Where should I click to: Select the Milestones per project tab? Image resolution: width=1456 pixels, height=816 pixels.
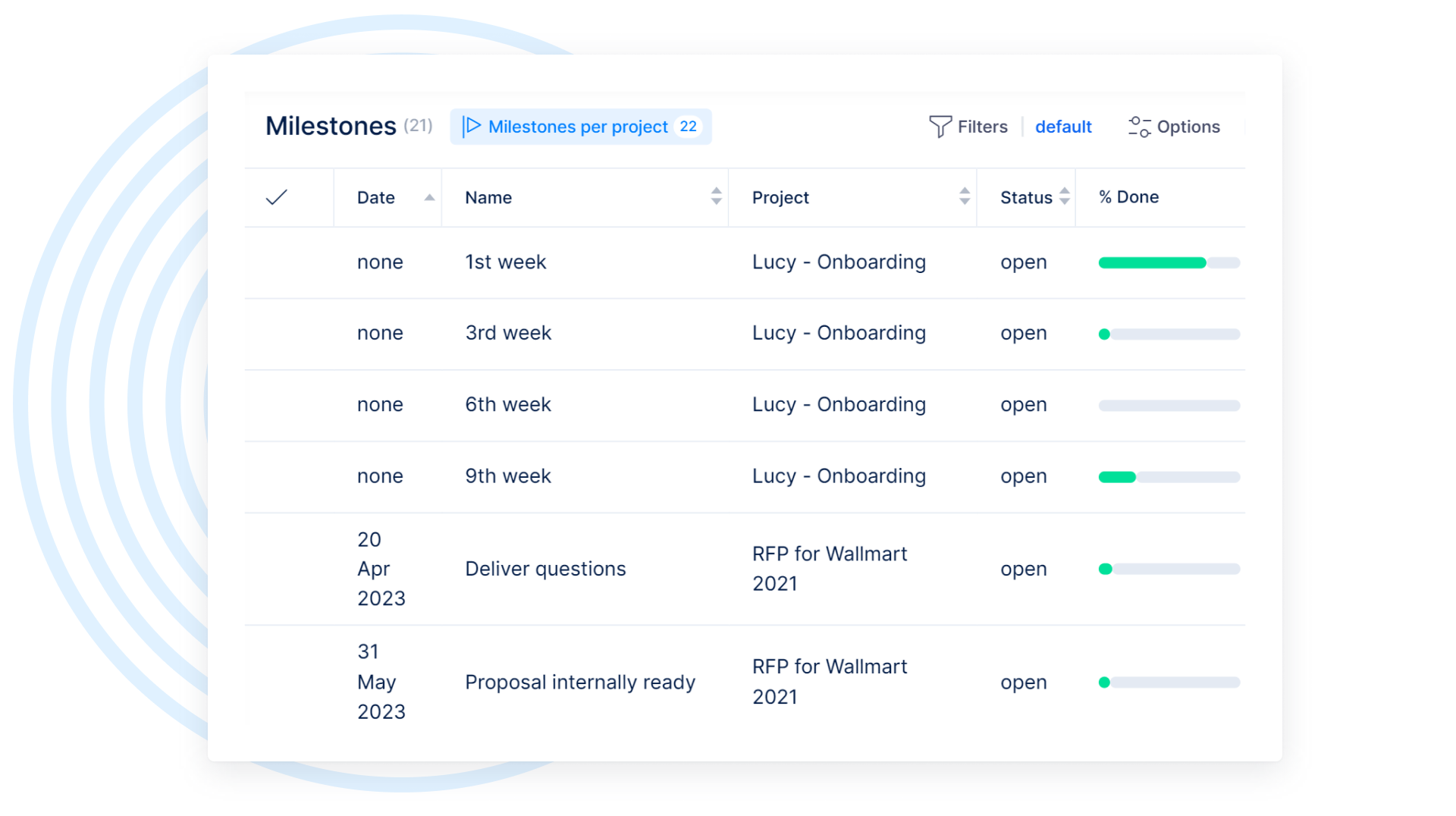(x=578, y=127)
